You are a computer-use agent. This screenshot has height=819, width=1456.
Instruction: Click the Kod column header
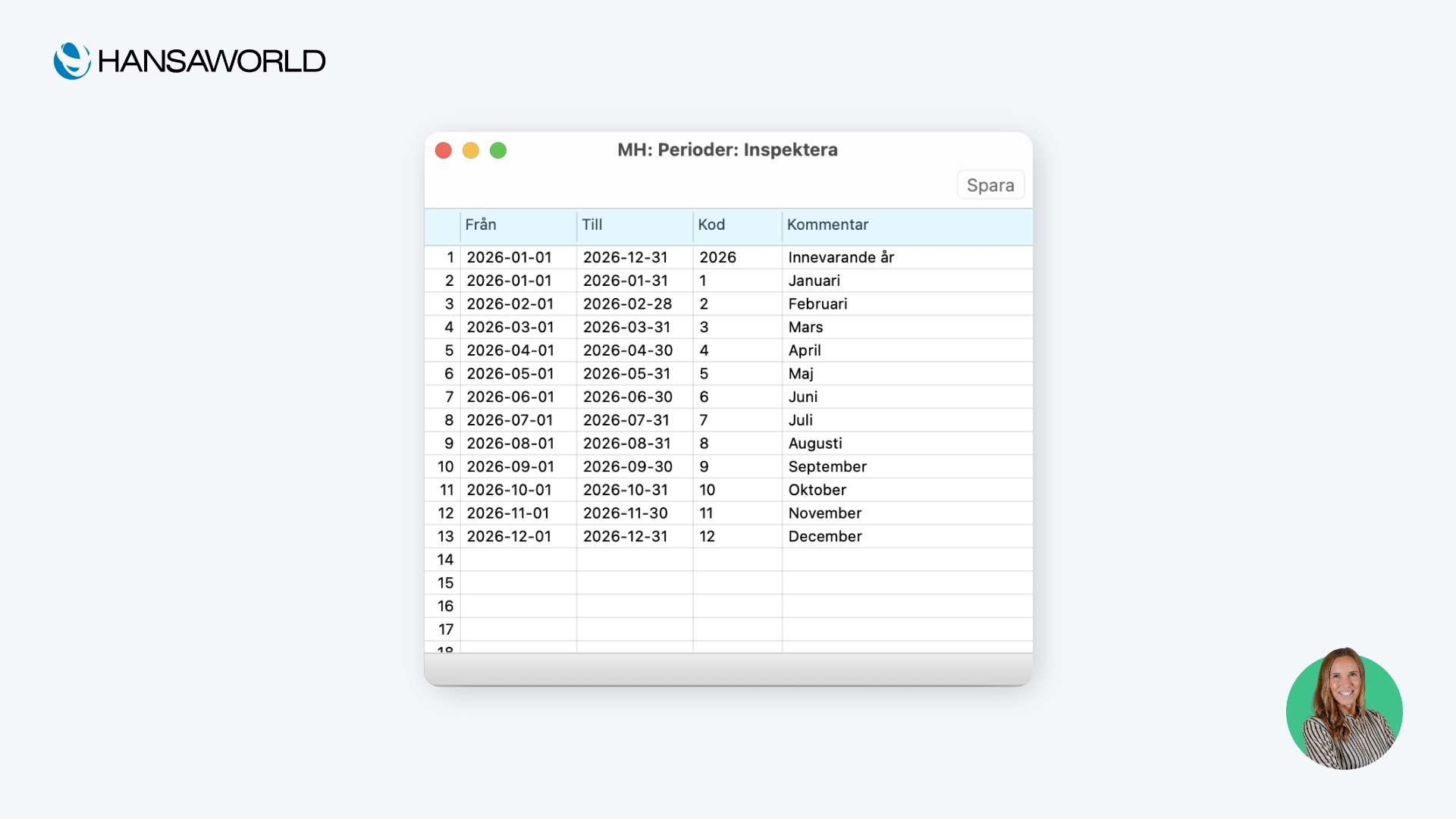pos(711,224)
